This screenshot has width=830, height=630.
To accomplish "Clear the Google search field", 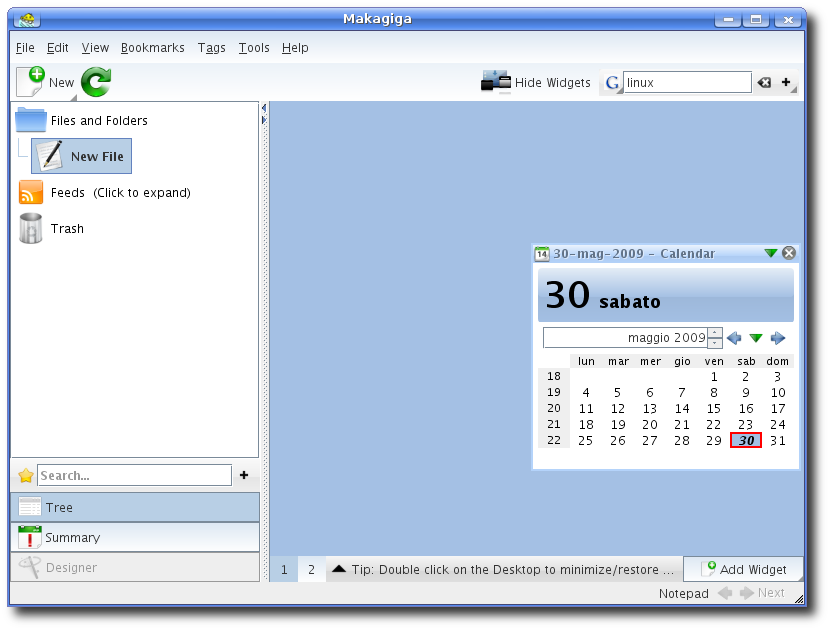I will (764, 83).
